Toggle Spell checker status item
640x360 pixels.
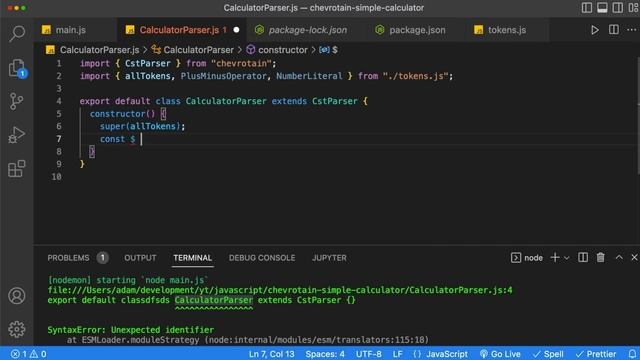548,354
